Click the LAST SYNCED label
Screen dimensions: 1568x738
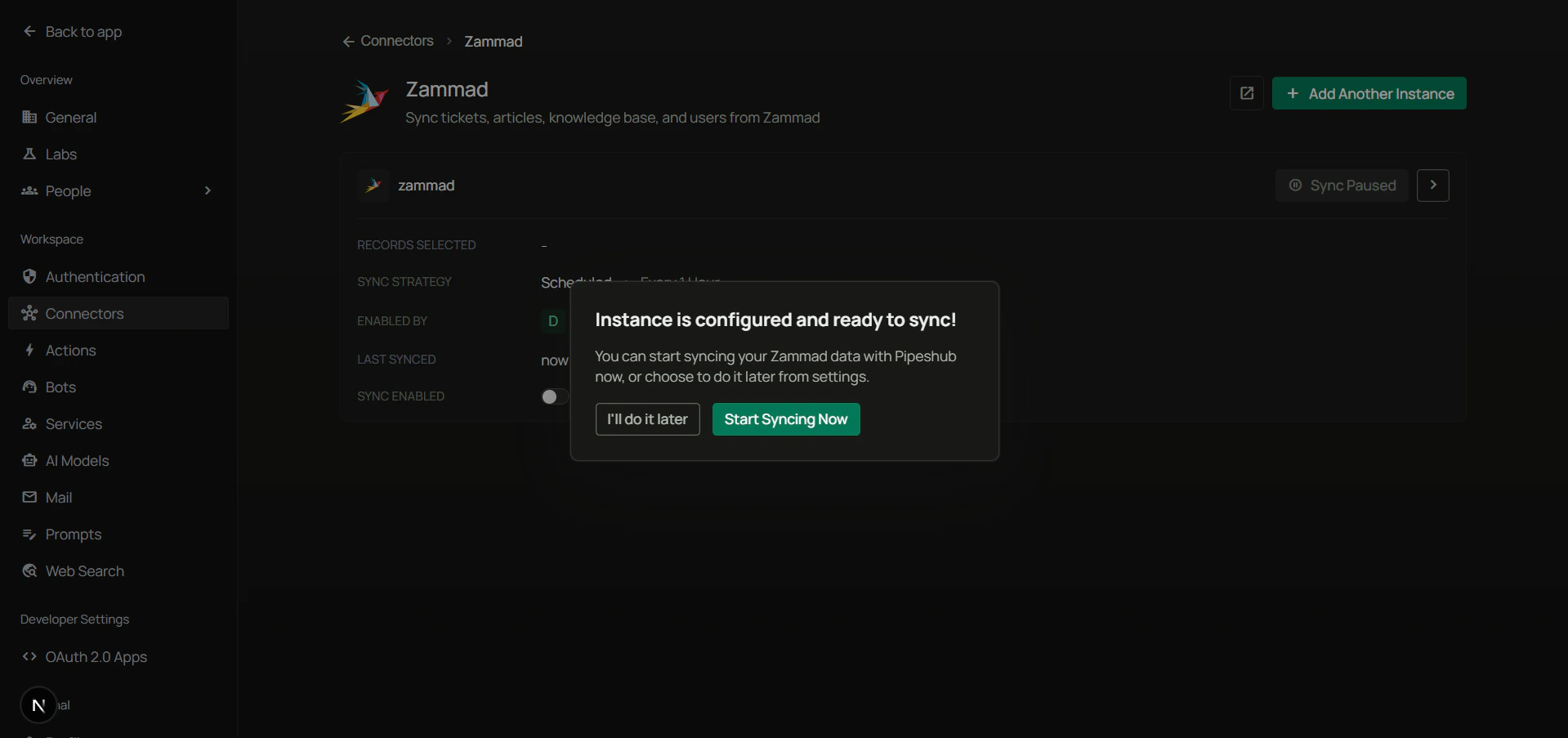coord(396,360)
